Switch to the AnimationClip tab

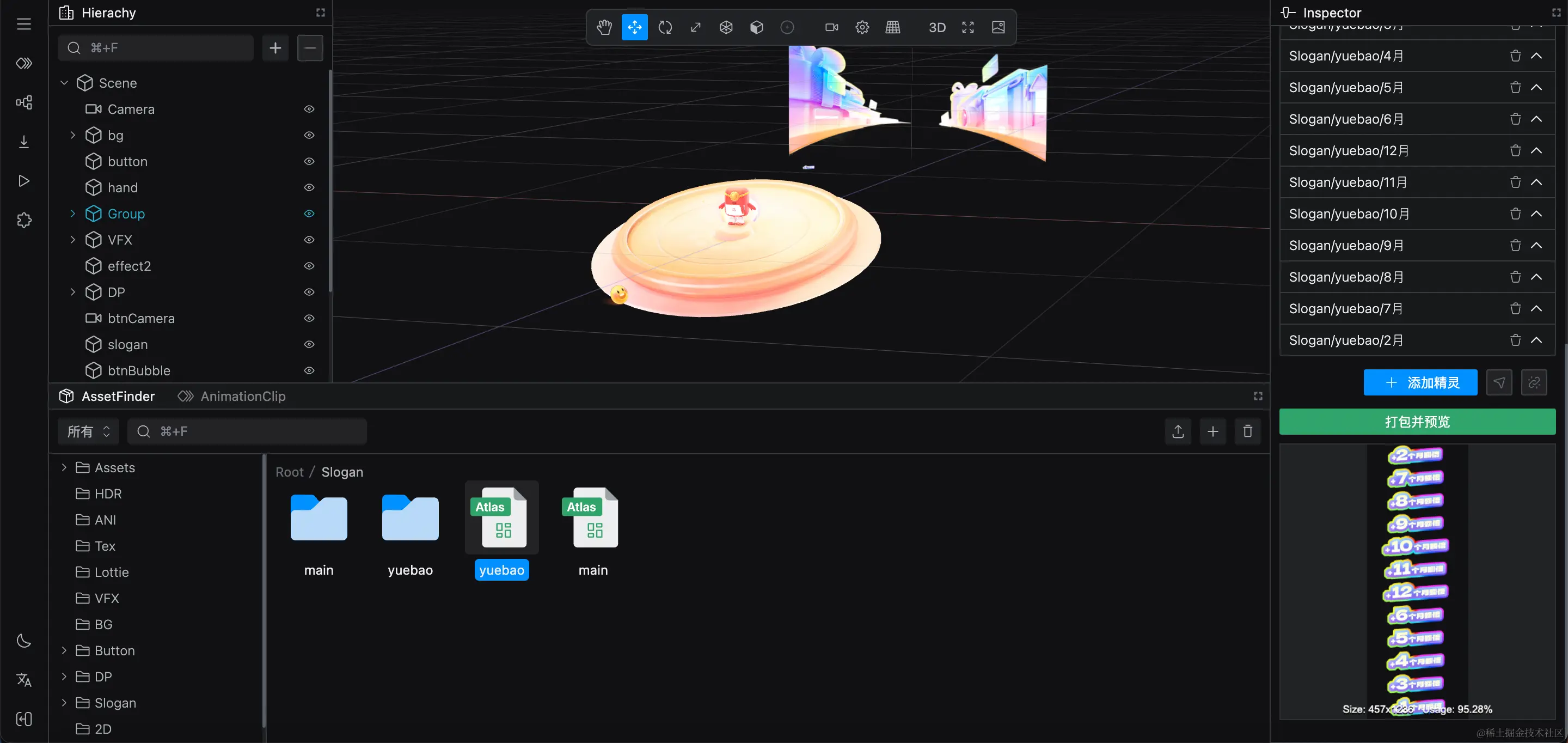[x=232, y=397]
